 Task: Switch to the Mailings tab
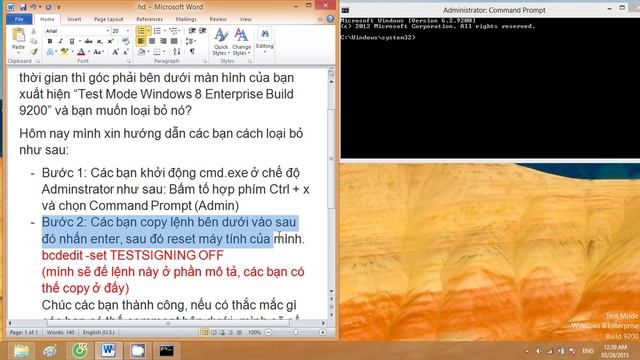(x=186, y=19)
